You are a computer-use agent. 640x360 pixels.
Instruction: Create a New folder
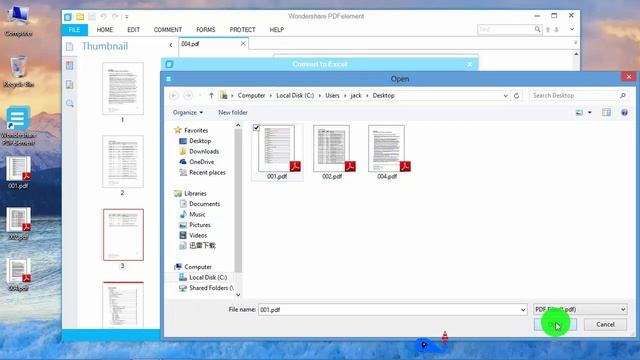click(233, 112)
